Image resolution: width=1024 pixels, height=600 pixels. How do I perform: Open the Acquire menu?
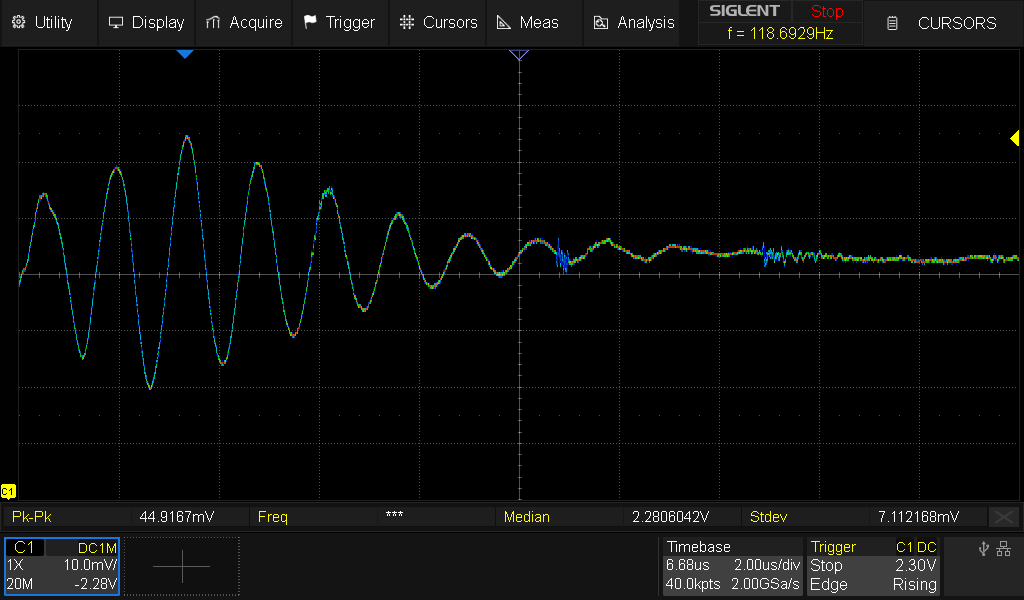[243, 22]
